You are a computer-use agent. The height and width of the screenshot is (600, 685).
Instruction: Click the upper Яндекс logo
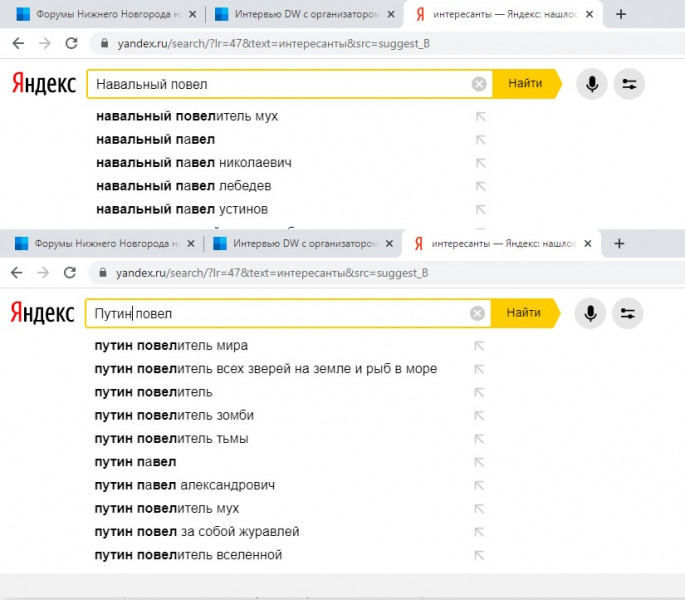pyautogui.click(x=44, y=83)
